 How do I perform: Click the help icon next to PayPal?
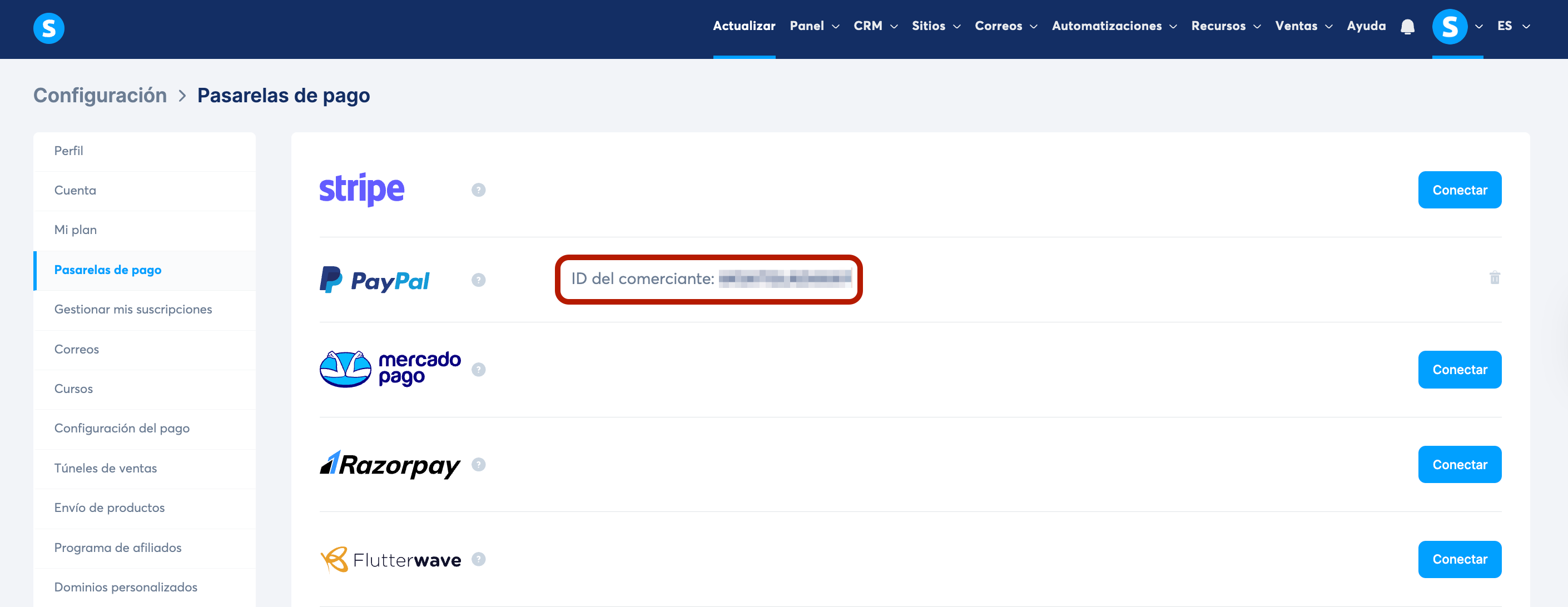[478, 280]
